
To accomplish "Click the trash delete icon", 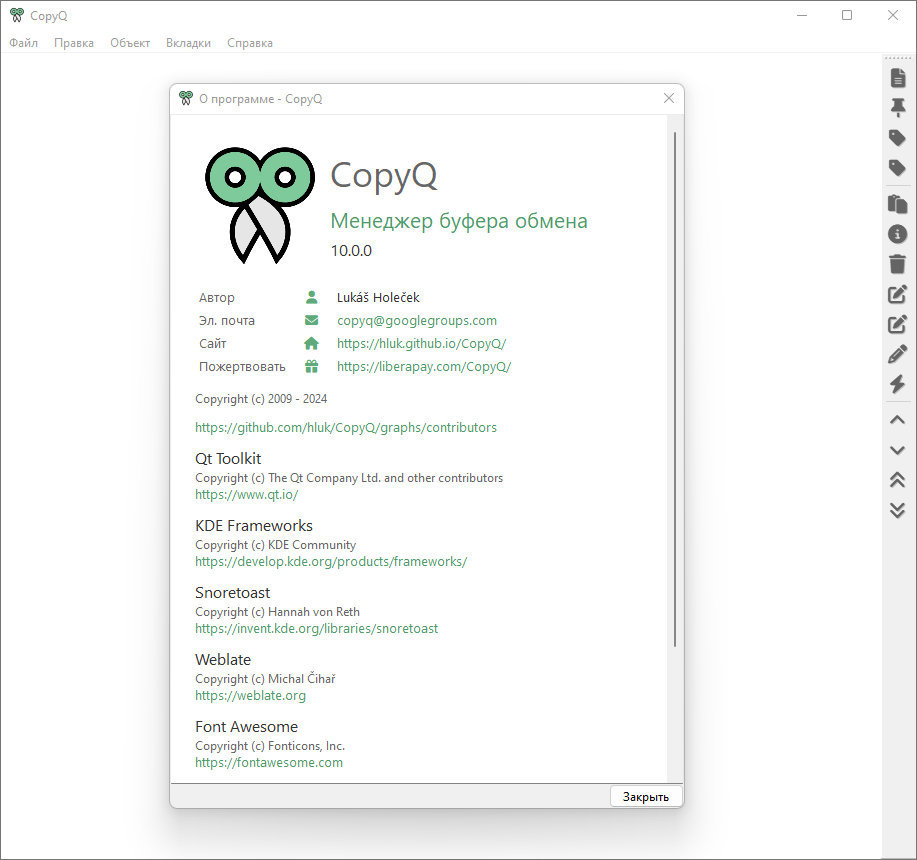I will [898, 264].
